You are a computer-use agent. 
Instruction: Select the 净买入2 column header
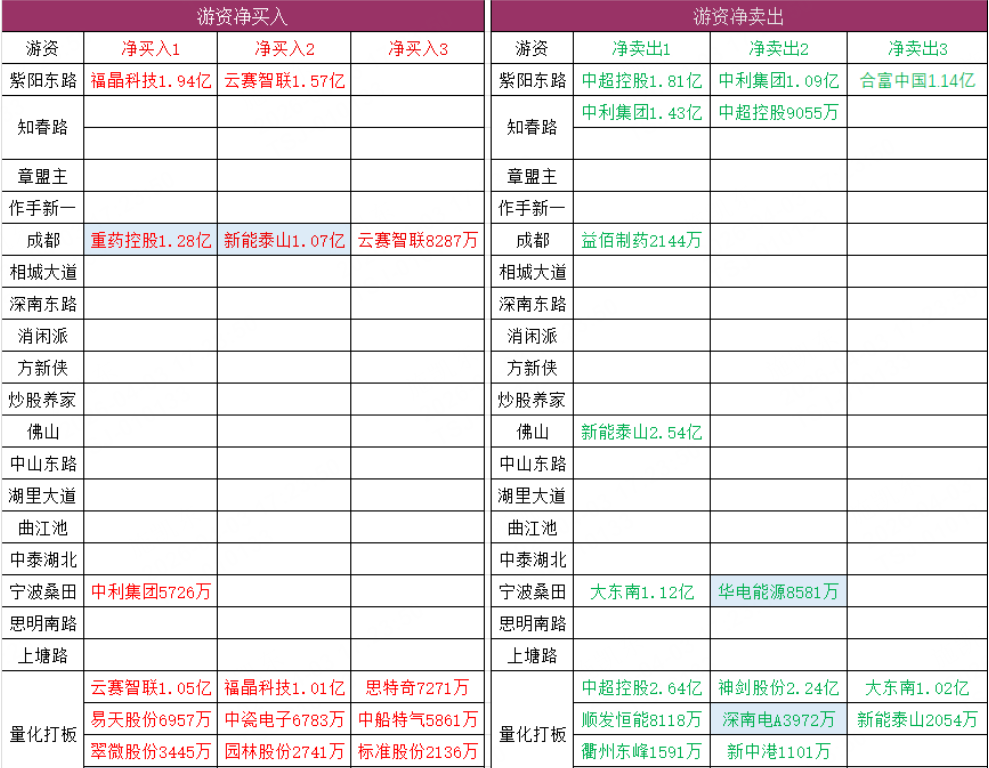284,49
